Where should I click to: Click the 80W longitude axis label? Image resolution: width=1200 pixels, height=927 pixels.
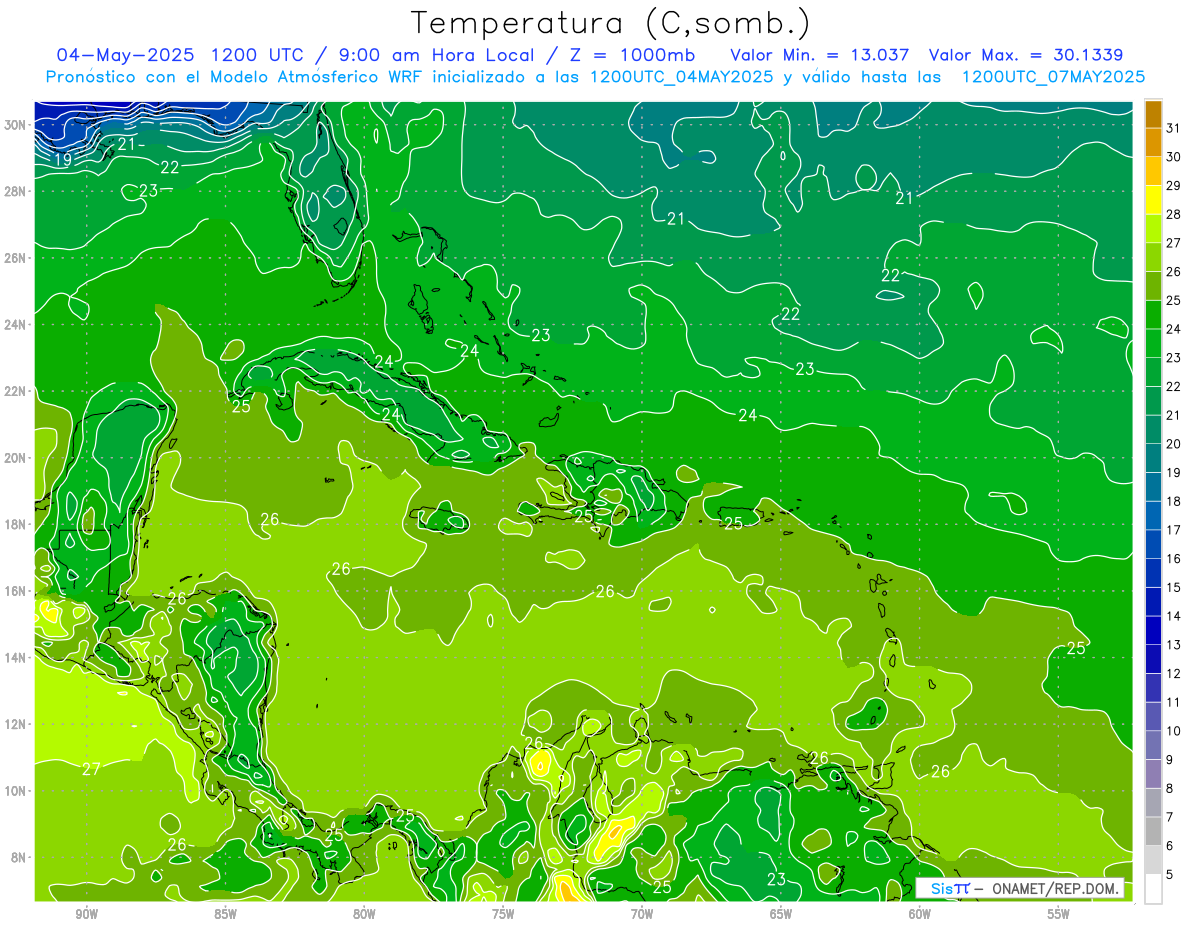[x=364, y=914]
